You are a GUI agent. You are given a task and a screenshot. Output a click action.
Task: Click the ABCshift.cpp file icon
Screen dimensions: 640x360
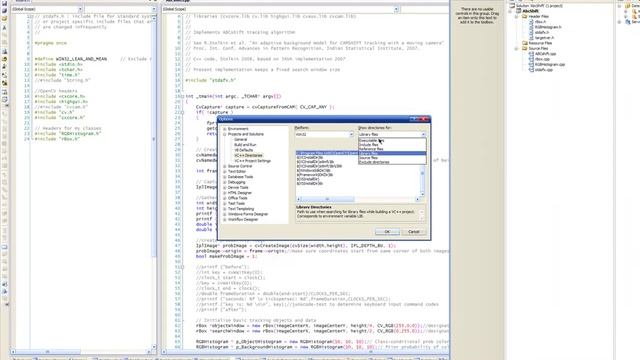click(531, 53)
